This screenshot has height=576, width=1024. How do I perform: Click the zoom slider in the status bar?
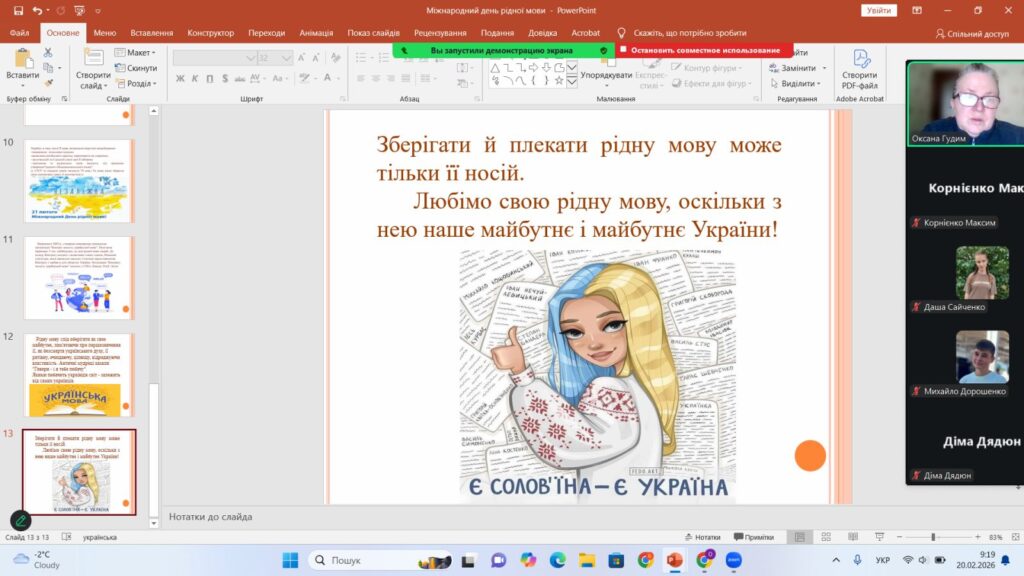click(933, 537)
